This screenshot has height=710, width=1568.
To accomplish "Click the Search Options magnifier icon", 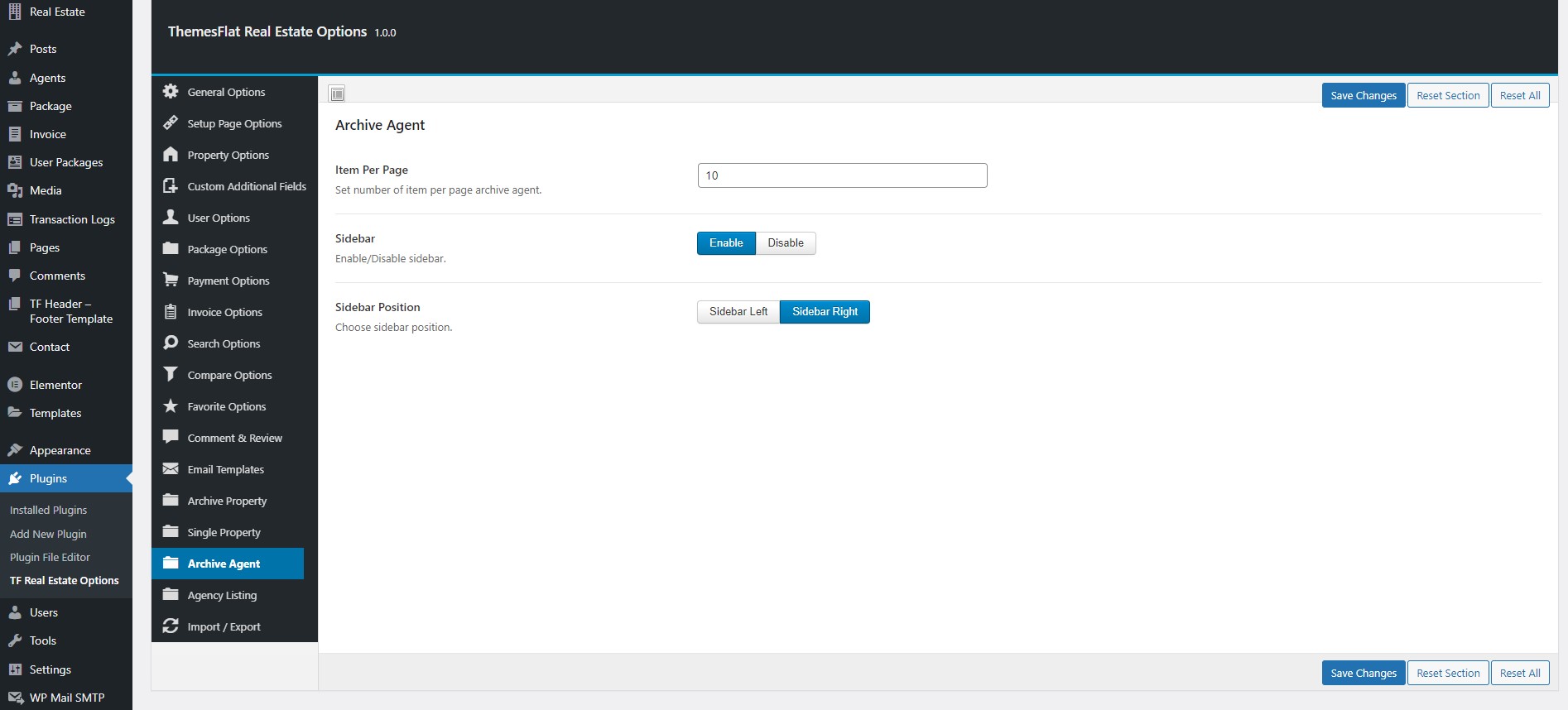I will [171, 343].
